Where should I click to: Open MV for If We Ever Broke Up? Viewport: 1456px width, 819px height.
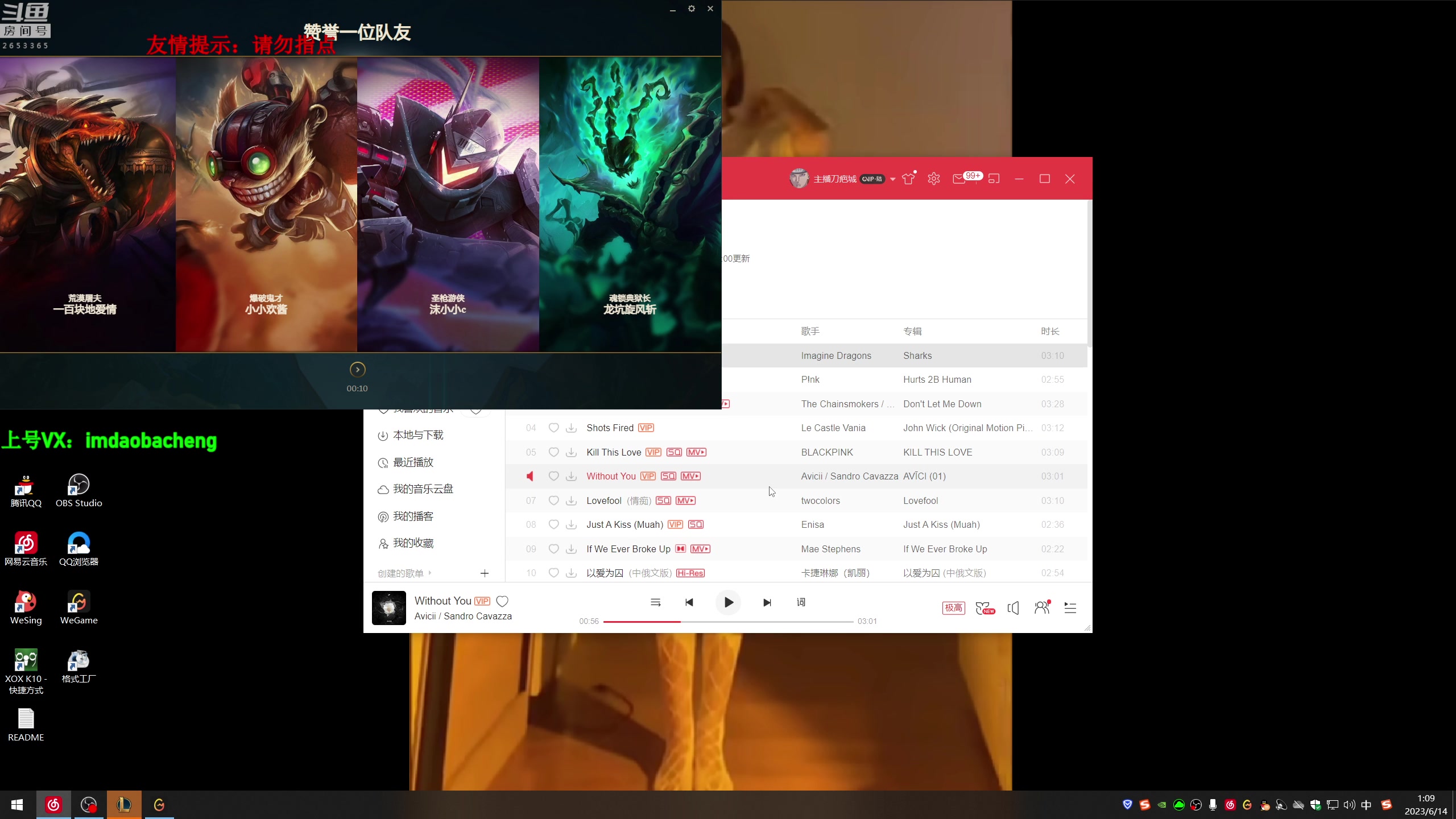click(700, 549)
